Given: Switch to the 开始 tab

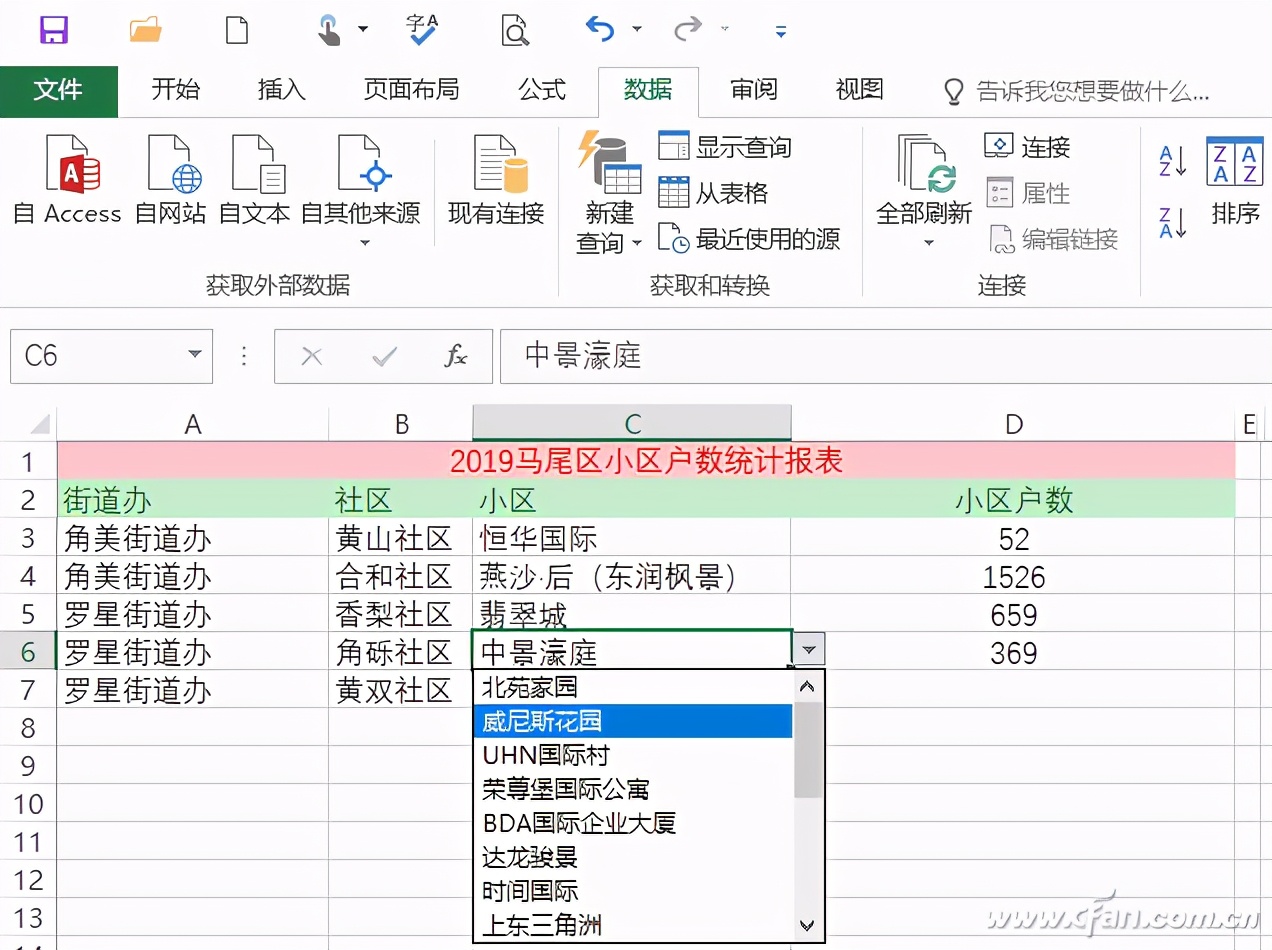Looking at the screenshot, I should (176, 90).
